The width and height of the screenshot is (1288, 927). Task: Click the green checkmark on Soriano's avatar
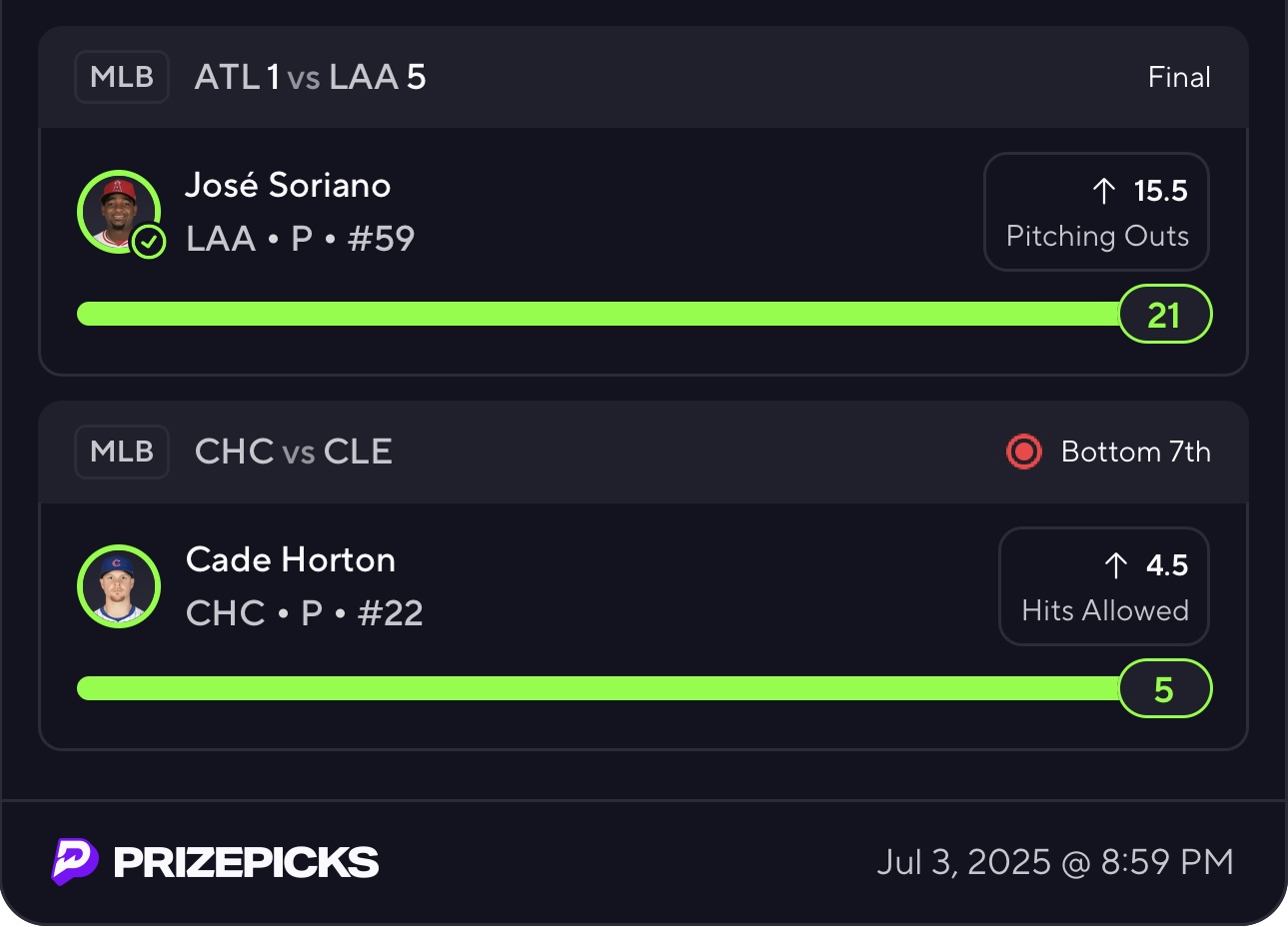pyautogui.click(x=149, y=242)
